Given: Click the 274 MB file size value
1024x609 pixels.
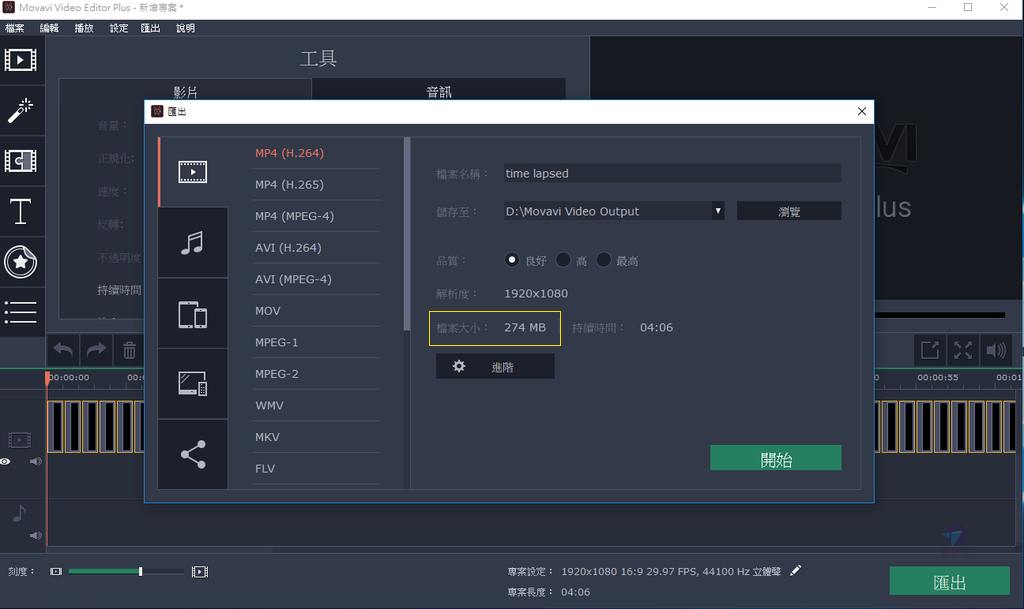Looking at the screenshot, I should [x=525, y=328].
